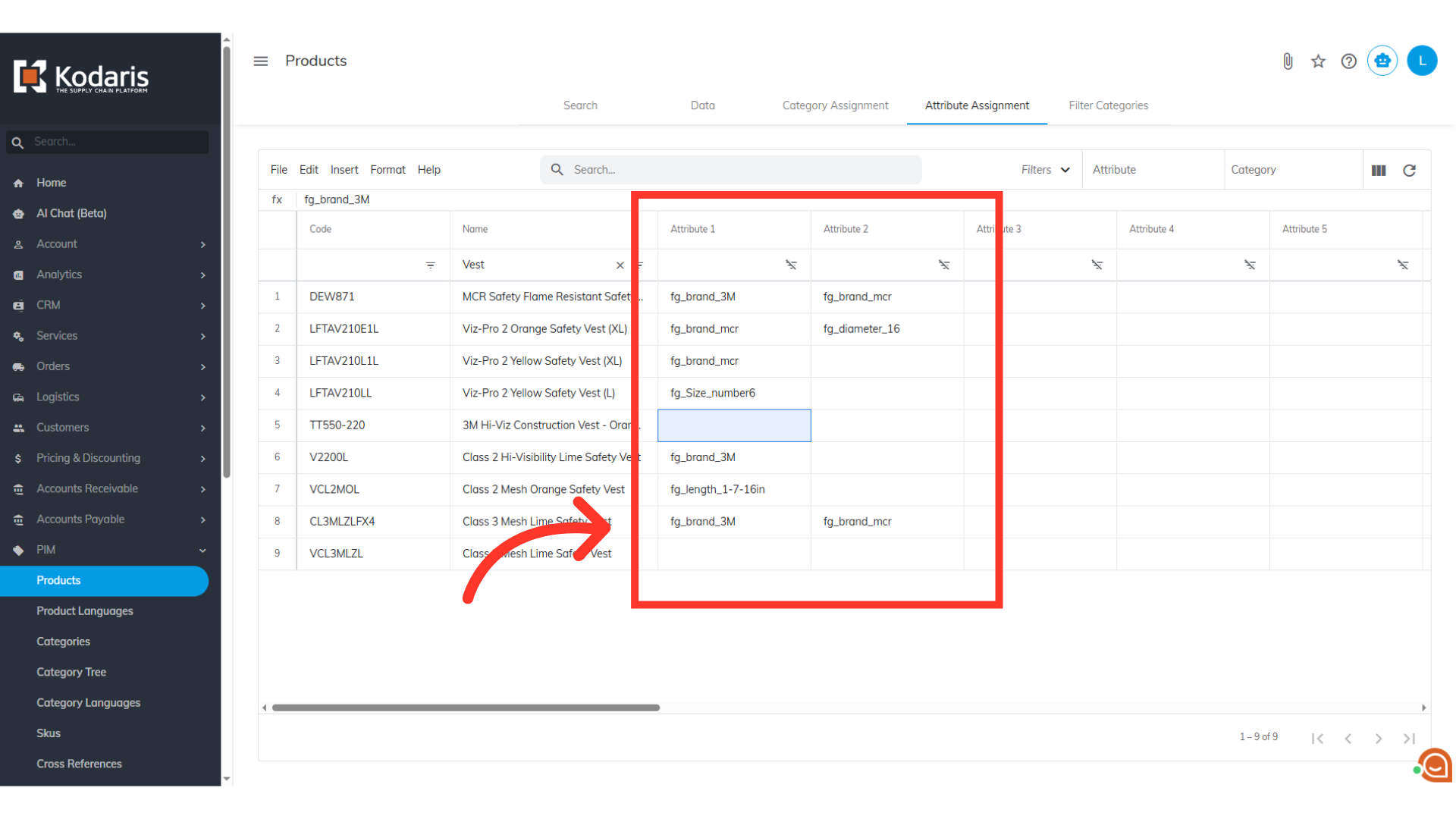Open the AI chatbot robot icon
Screen dimensions: 1456x819
point(1382,61)
